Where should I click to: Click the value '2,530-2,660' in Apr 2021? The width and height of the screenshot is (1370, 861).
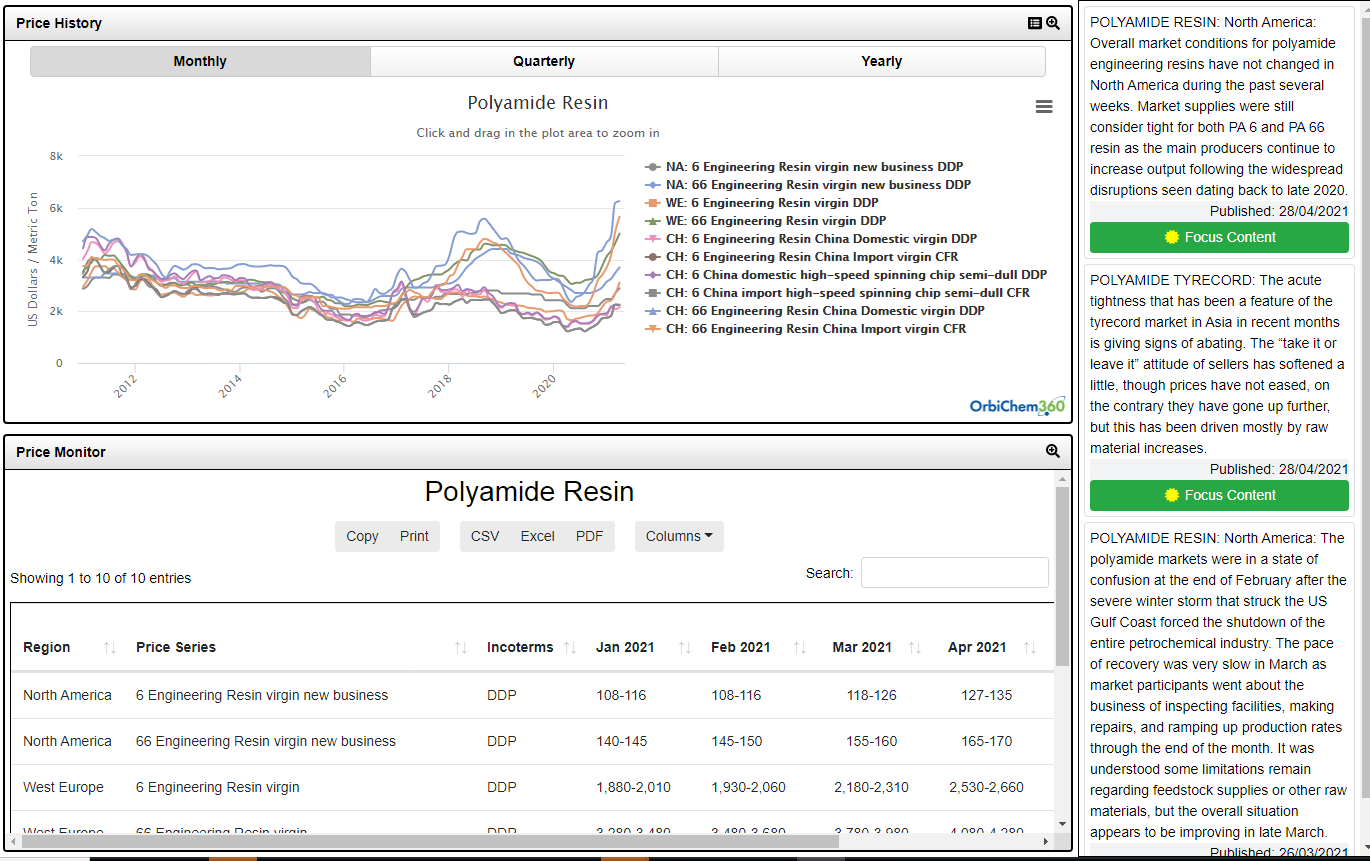tap(986, 787)
